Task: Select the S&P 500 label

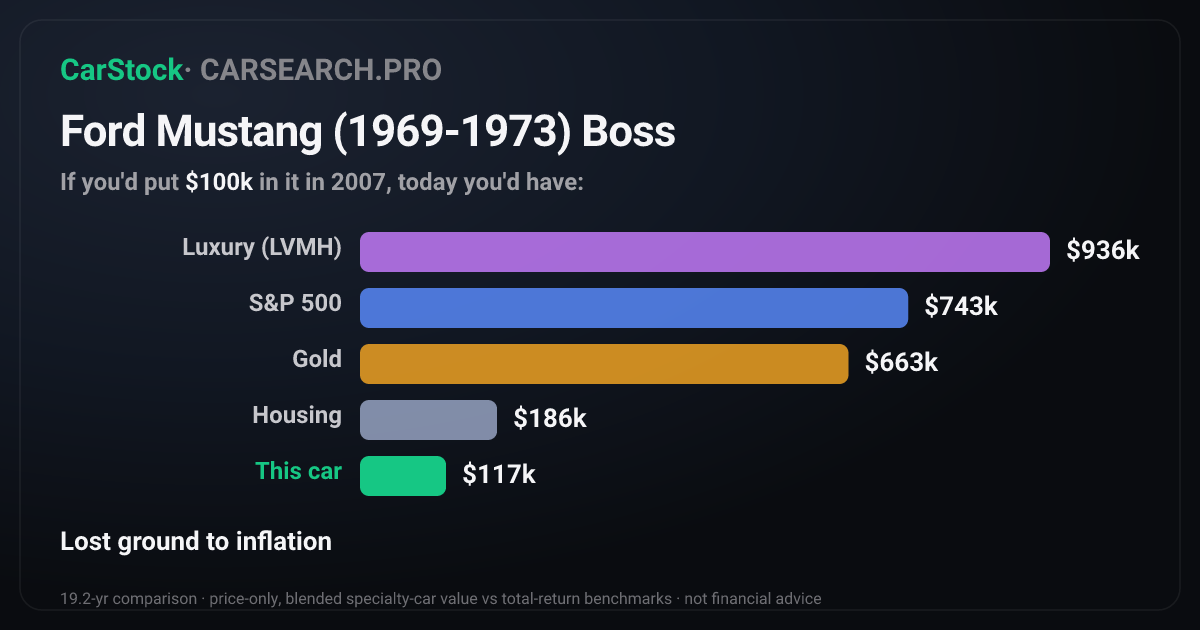Action: point(295,303)
